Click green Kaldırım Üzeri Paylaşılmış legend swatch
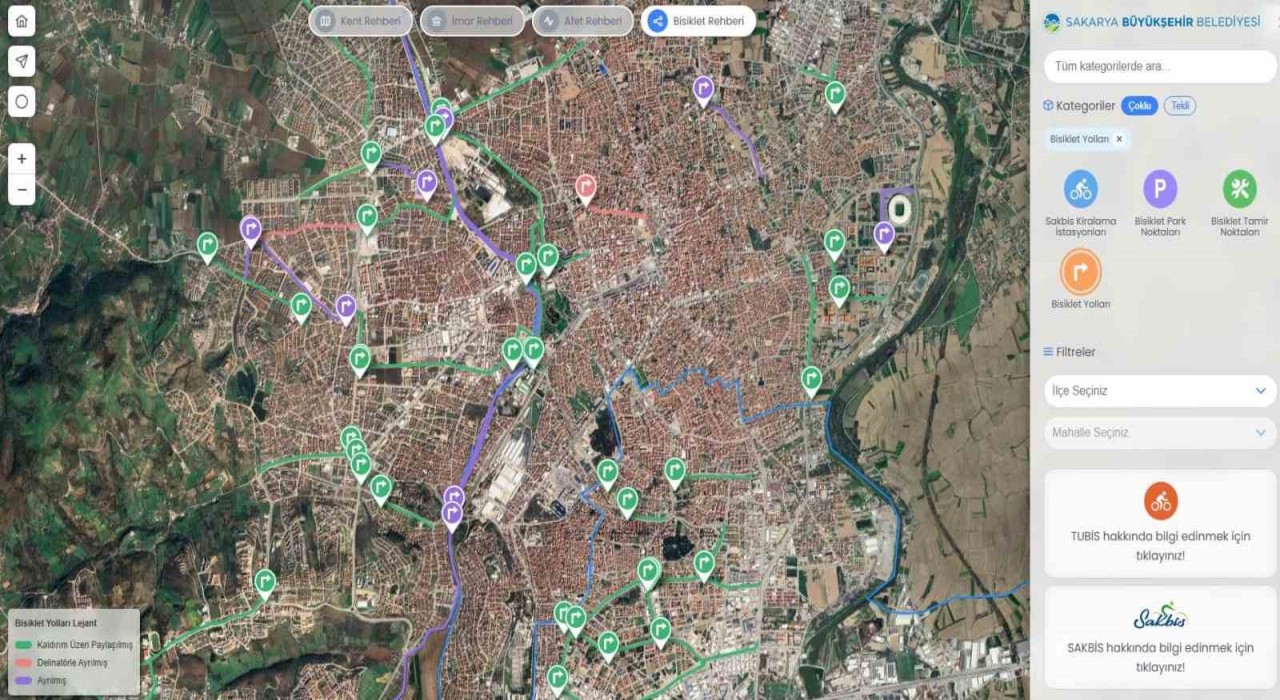 click(24, 645)
